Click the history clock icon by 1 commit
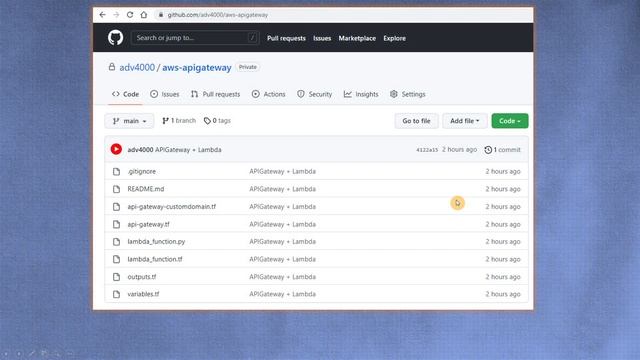Viewport: 640px width, 360px height. 488,150
